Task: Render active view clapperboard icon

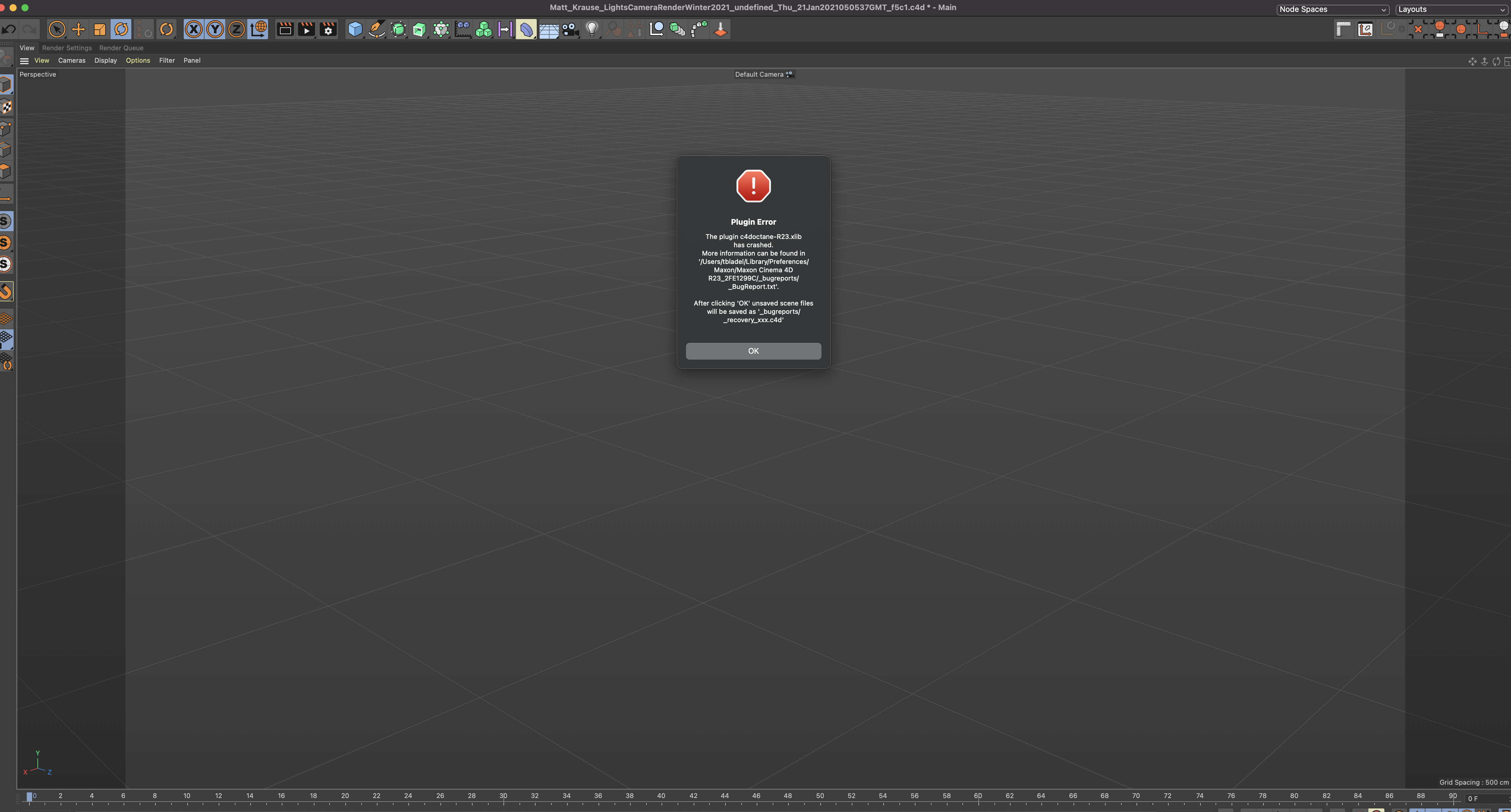Action: pos(285,29)
